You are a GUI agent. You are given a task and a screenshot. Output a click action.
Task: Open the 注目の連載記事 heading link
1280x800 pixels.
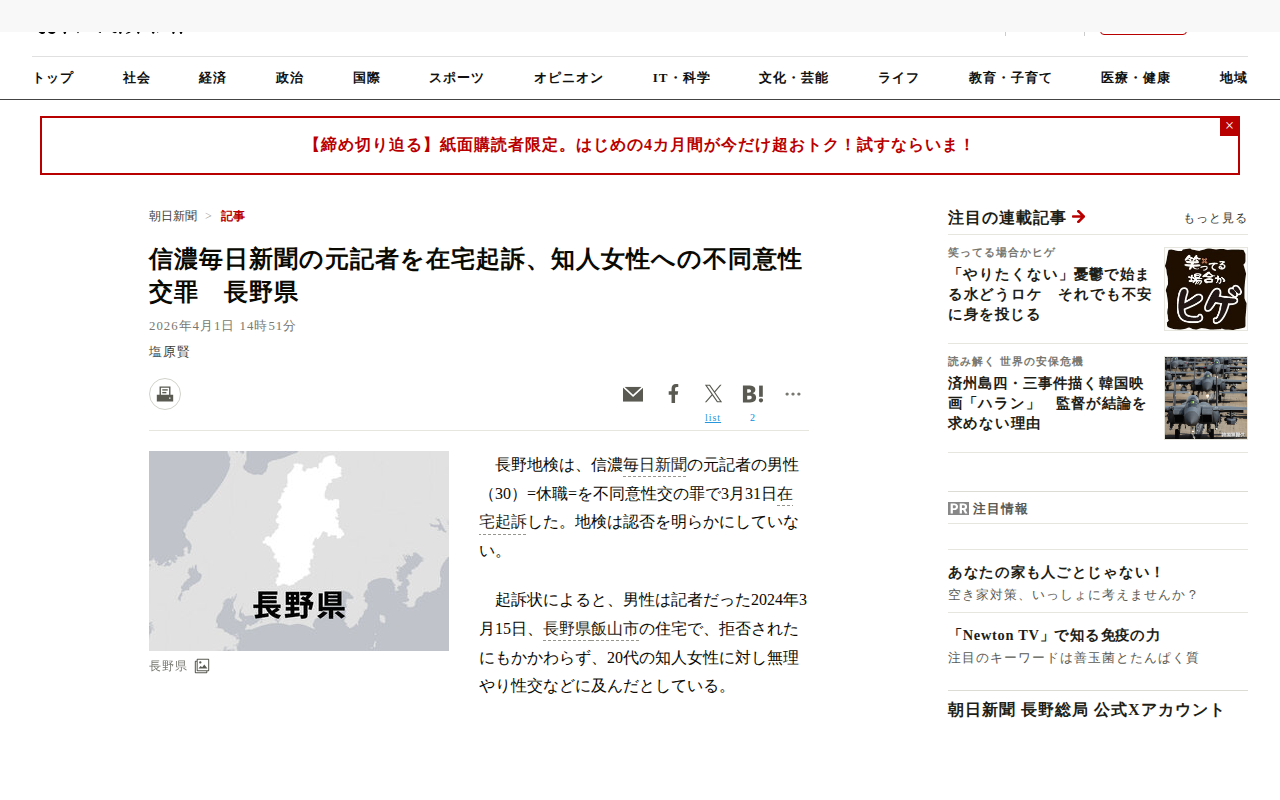coord(1007,217)
